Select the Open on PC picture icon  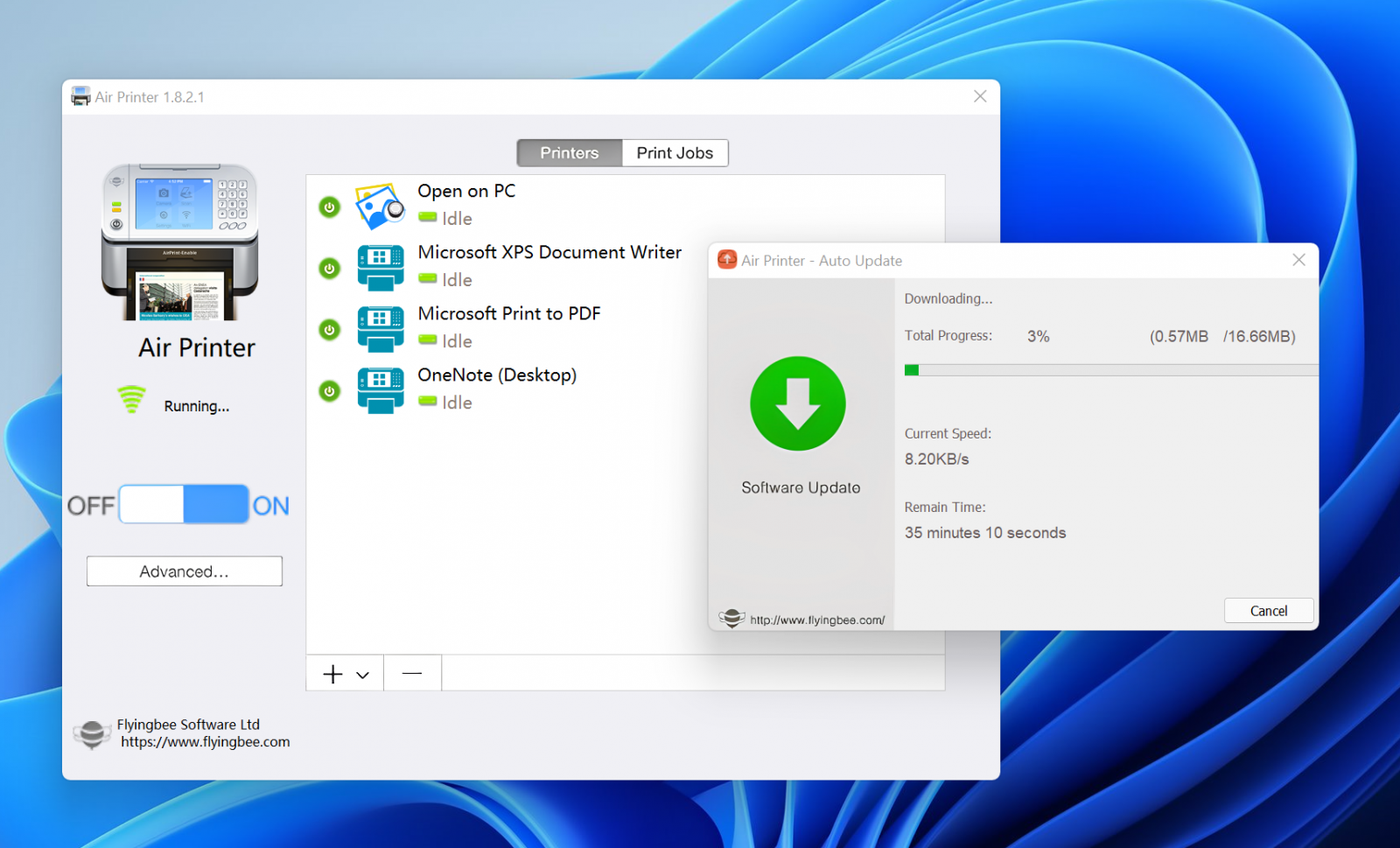coord(380,207)
